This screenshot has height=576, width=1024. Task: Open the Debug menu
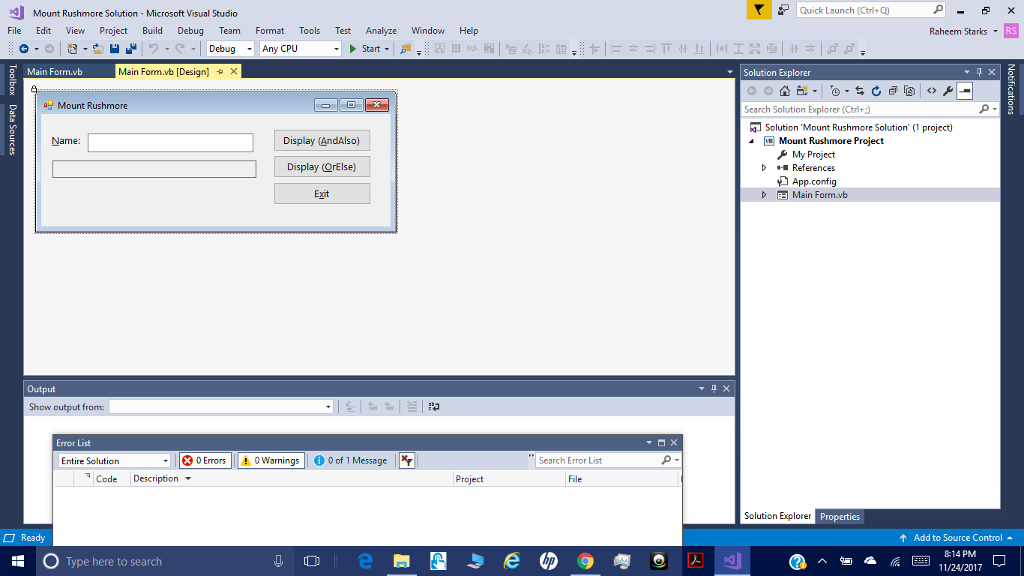pos(190,30)
